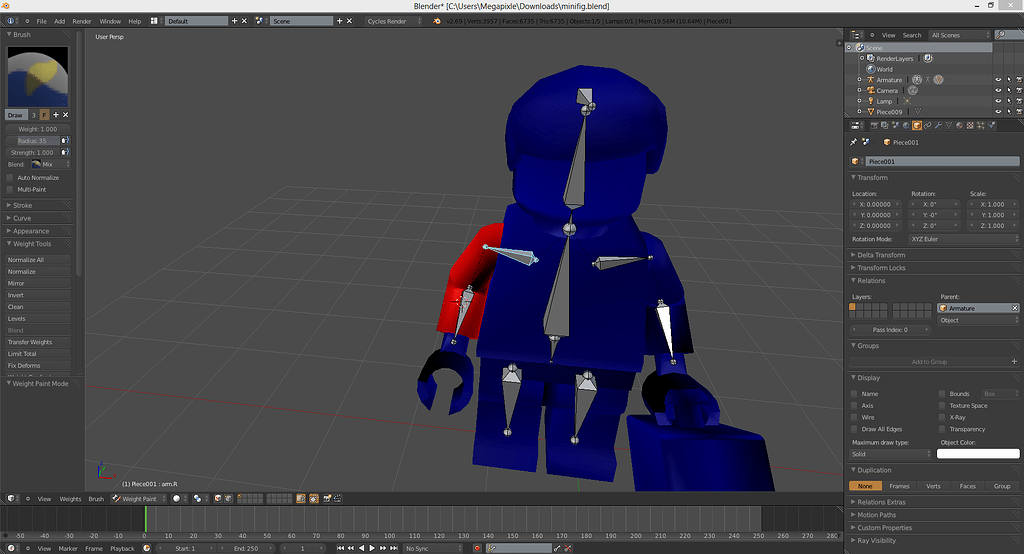
Task: Click the brush Weight slider
Action: [x=38, y=129]
